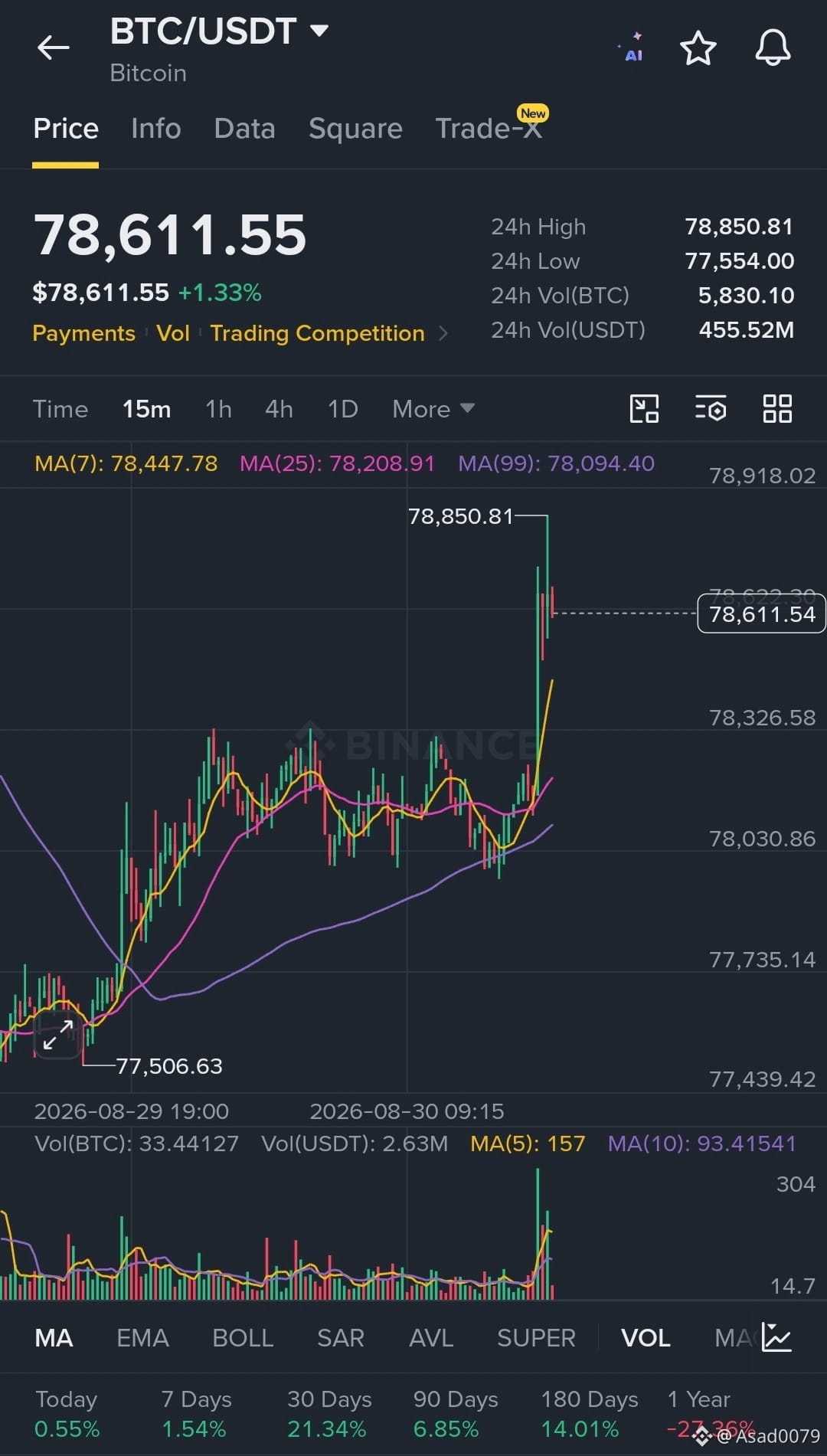Viewport: 827px width, 1456px height.
Task: Select the 4h timeframe
Action: click(279, 409)
